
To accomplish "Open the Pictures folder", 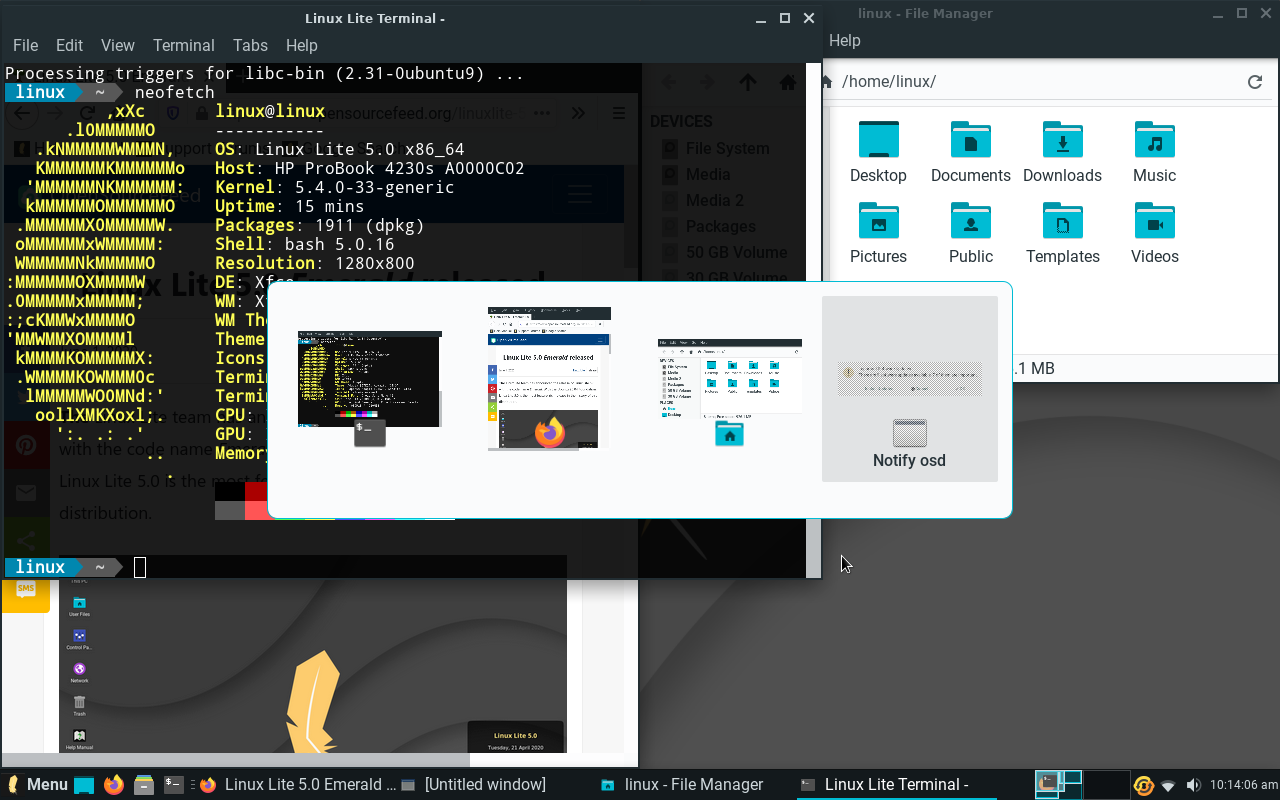I will tap(878, 221).
